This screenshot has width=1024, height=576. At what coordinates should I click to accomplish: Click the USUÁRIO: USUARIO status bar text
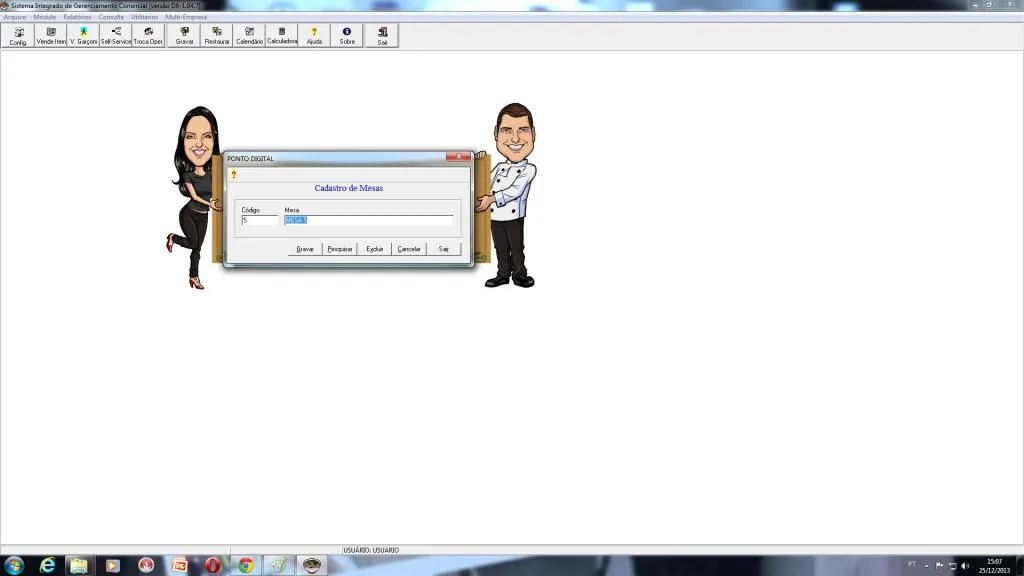coord(371,551)
